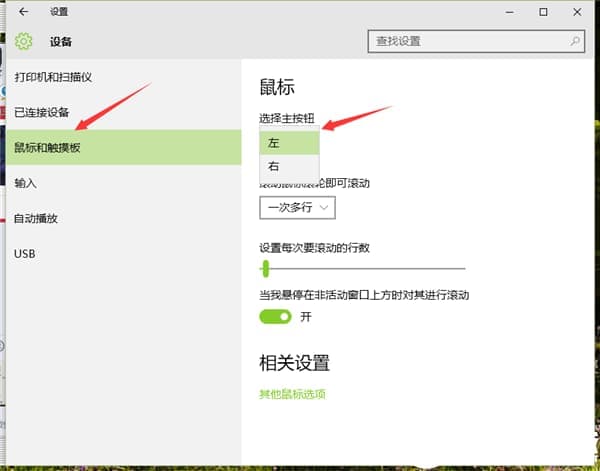Choose 右 as primary button
600x471 pixels.
(x=289, y=166)
